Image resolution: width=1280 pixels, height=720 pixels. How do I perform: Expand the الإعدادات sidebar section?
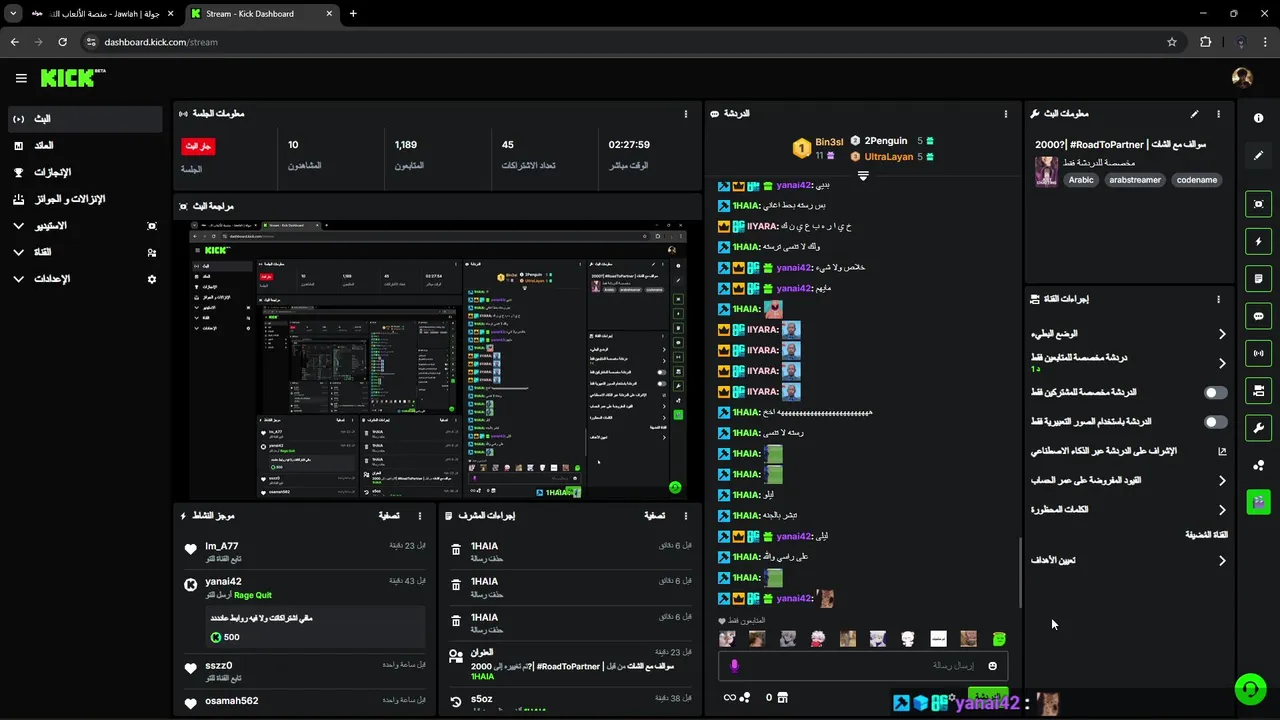click(x=85, y=279)
